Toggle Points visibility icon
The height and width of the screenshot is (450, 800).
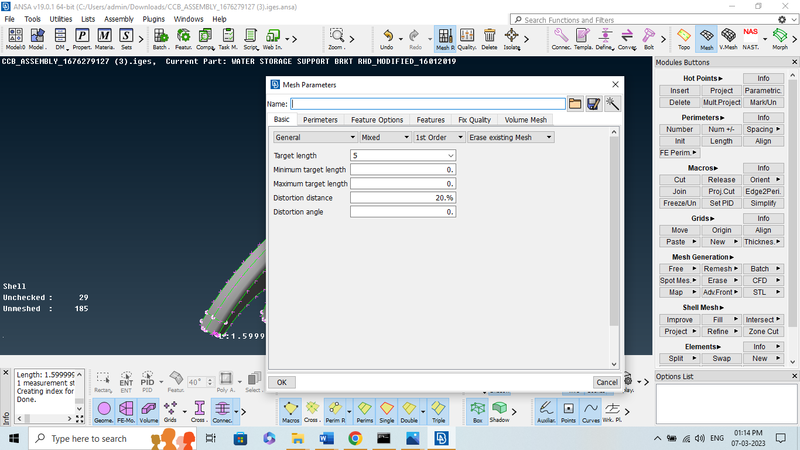pos(568,411)
